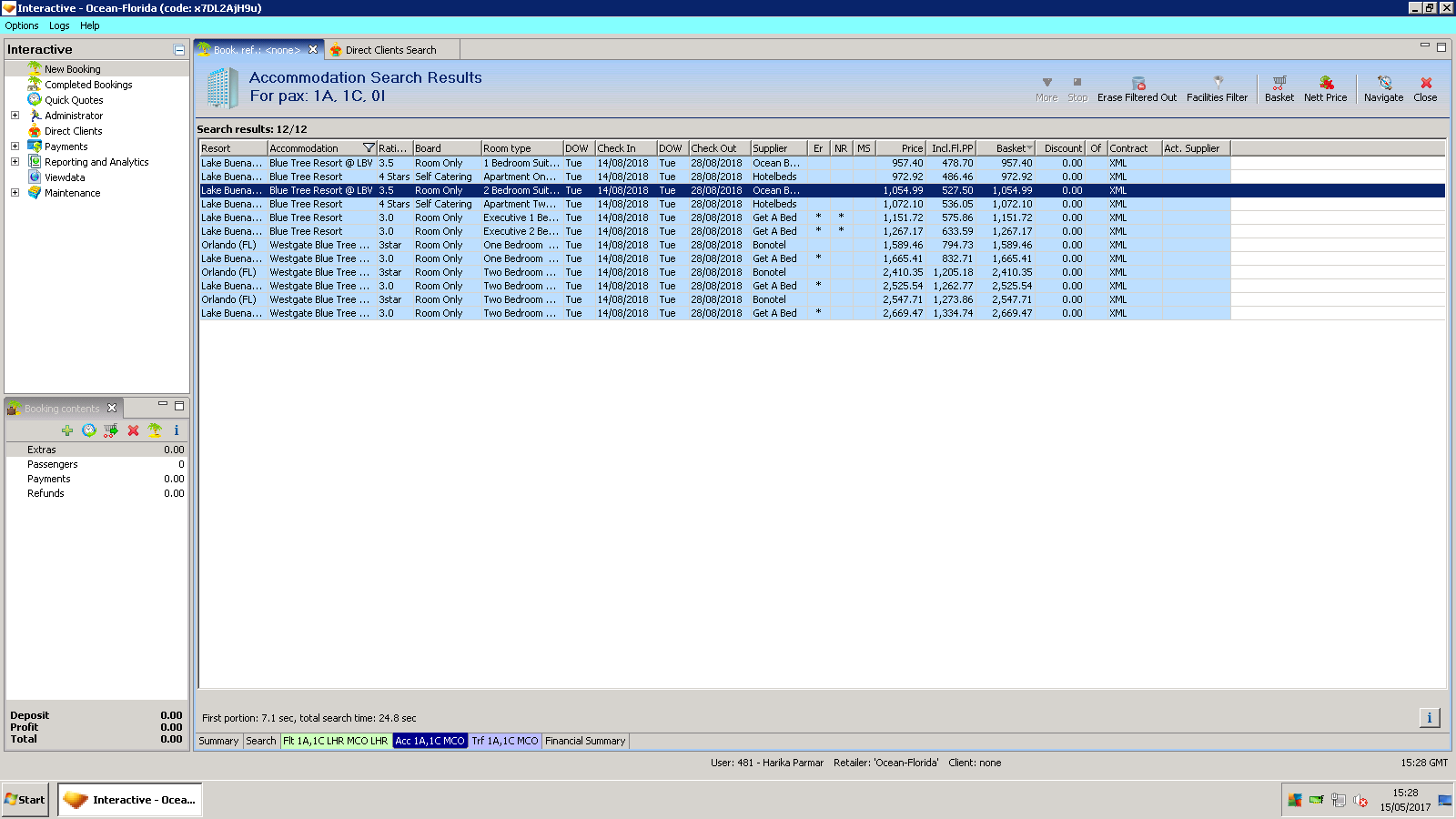Click the filter icon on Accommodation column
The height and width of the screenshot is (819, 1456).
tap(369, 148)
